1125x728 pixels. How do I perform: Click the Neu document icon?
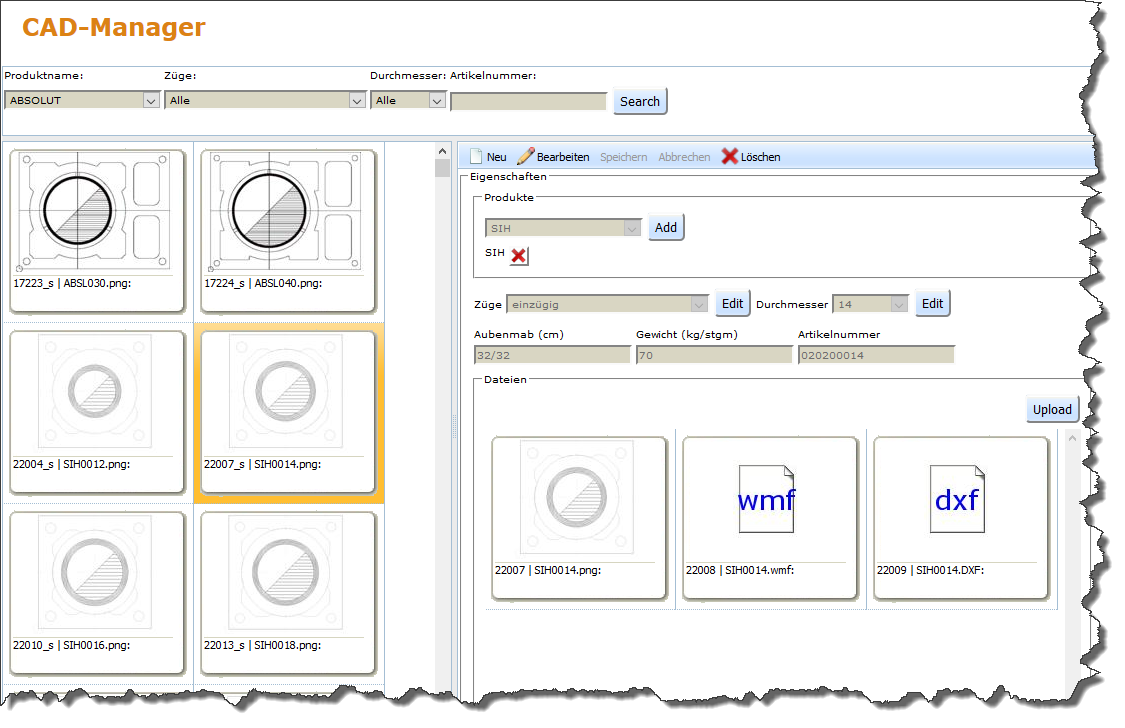coord(476,157)
